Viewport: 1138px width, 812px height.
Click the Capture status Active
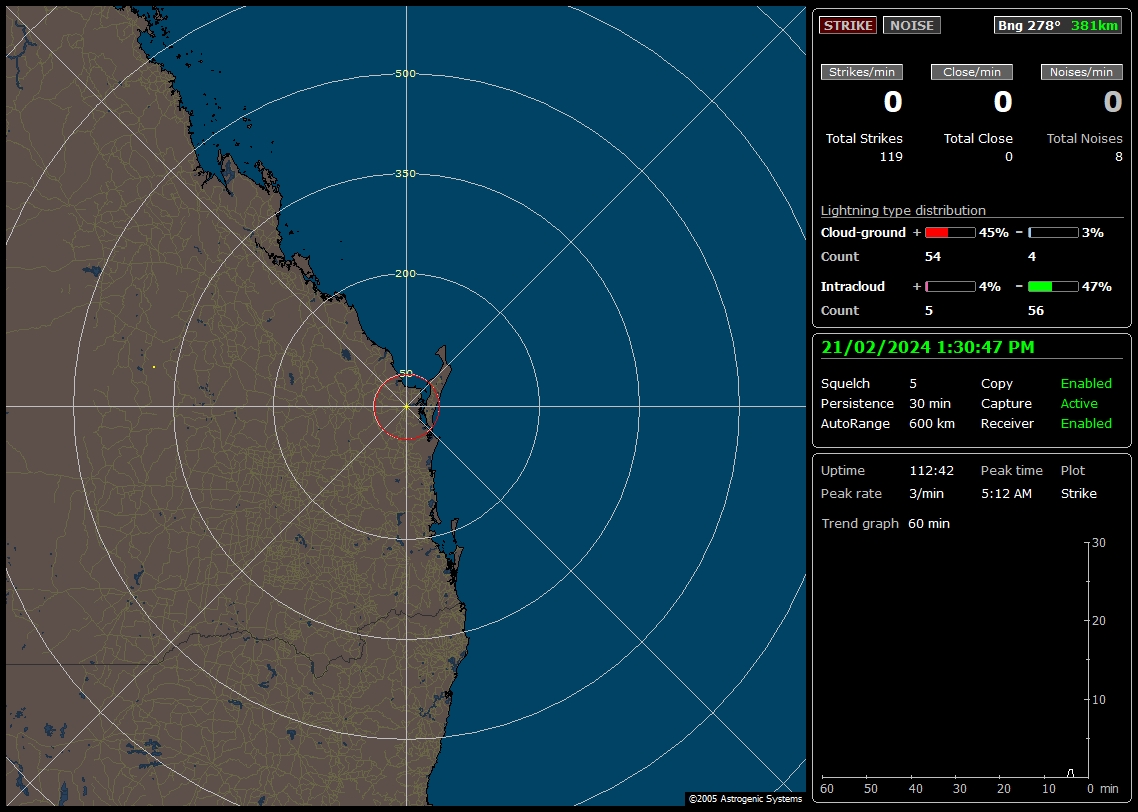click(x=1078, y=403)
